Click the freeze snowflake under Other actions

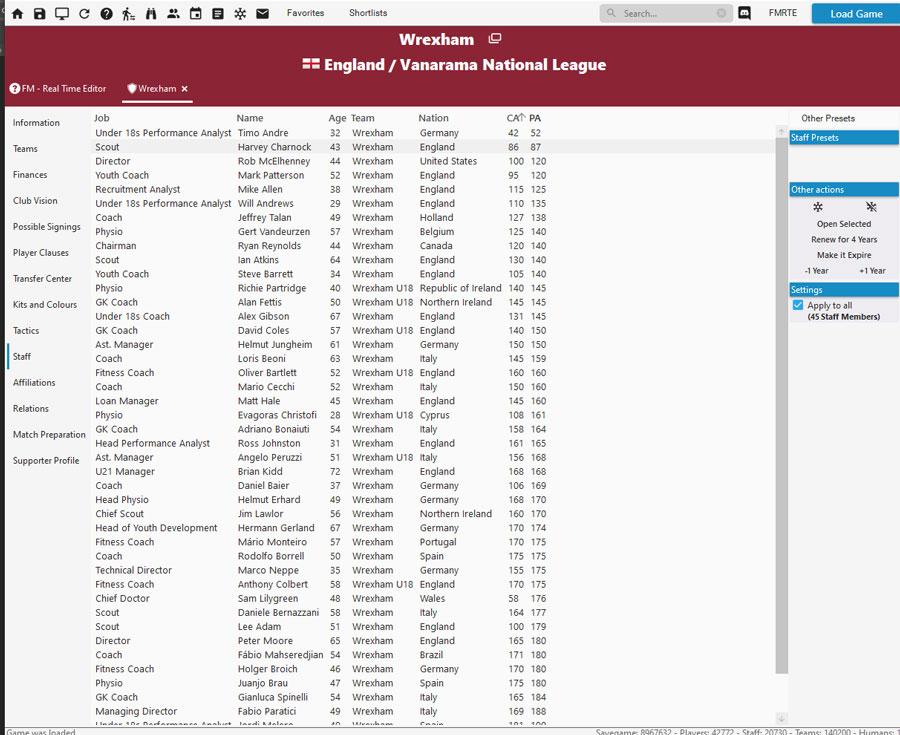[x=818, y=207]
